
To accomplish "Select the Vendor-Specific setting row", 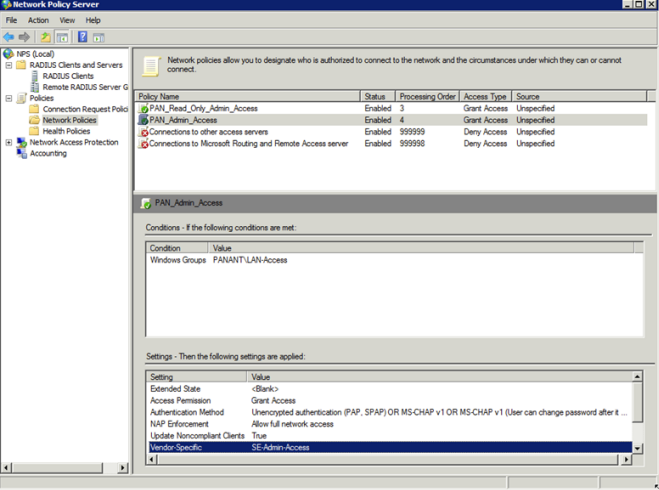I will (x=390, y=448).
